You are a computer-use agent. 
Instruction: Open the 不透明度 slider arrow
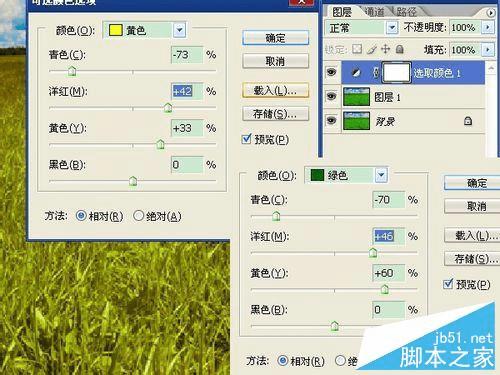pyautogui.click(x=488, y=27)
